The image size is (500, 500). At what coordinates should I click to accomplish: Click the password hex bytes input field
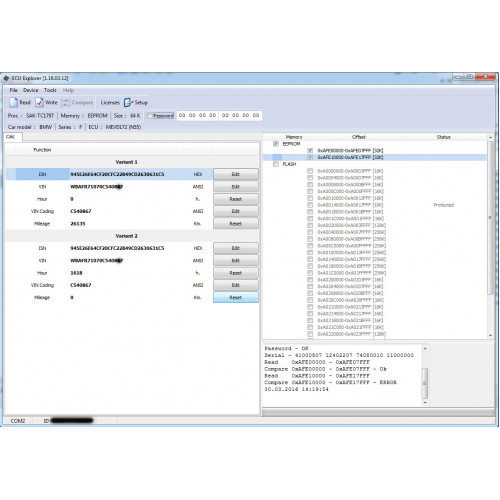219,115
